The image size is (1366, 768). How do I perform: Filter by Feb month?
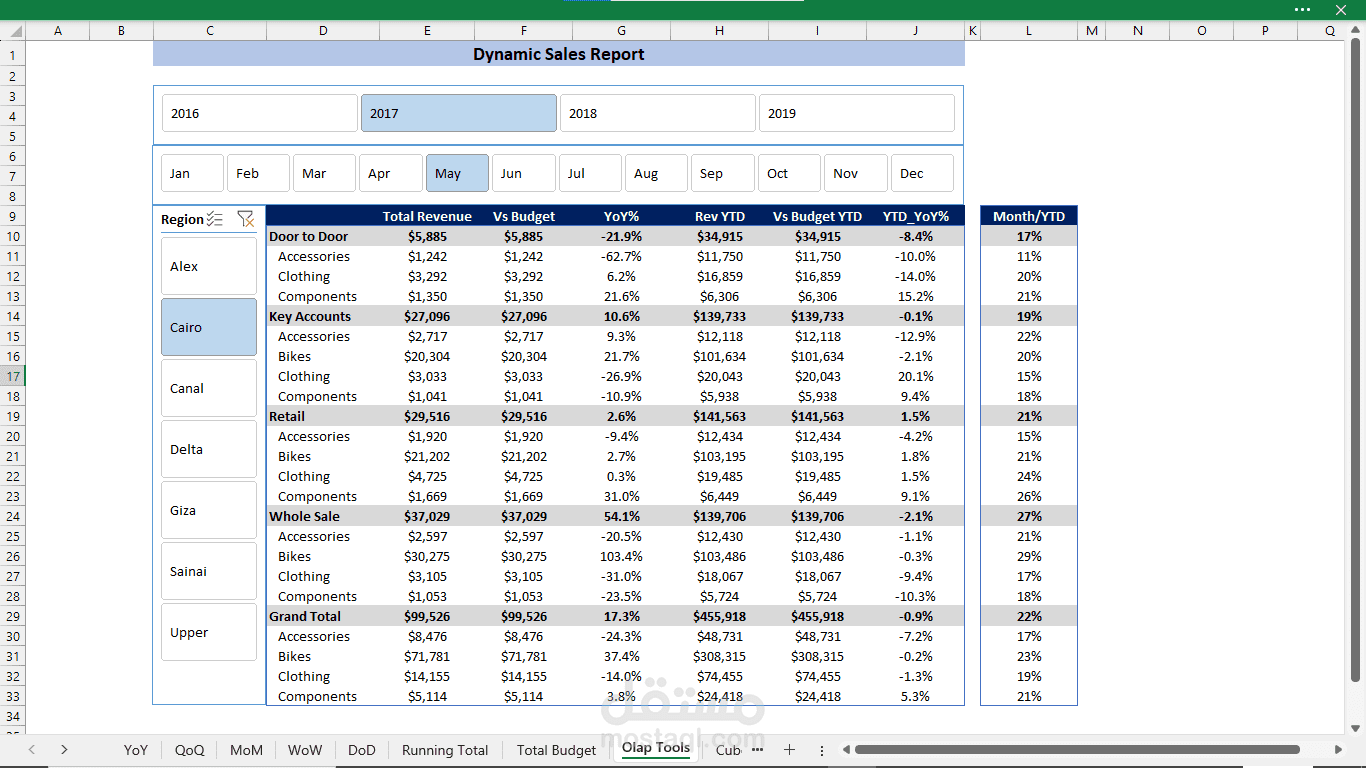tap(258, 173)
